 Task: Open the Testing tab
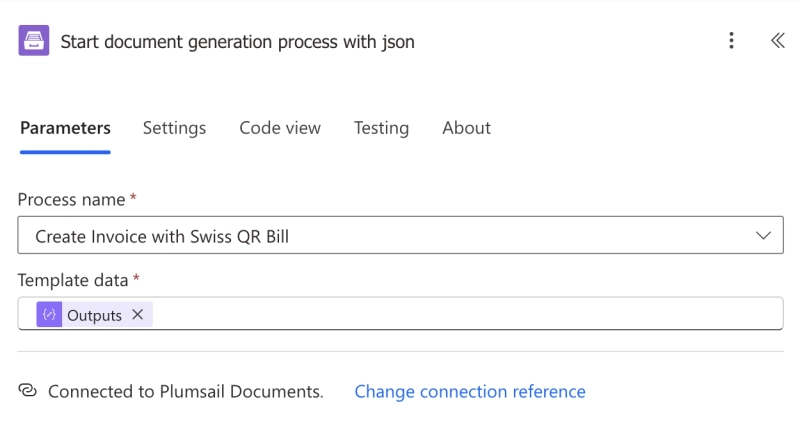click(382, 128)
